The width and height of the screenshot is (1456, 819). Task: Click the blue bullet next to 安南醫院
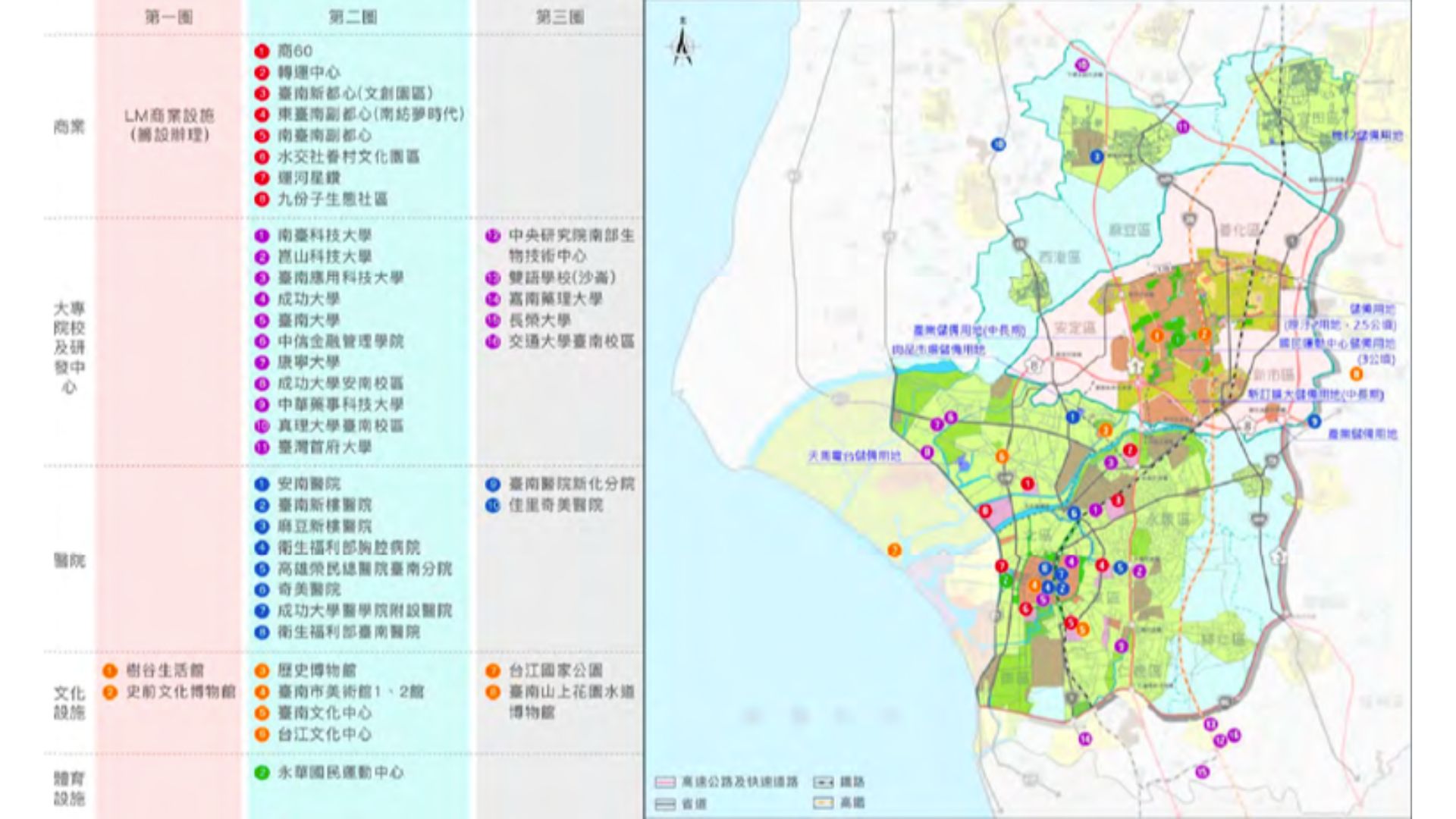pyautogui.click(x=262, y=484)
